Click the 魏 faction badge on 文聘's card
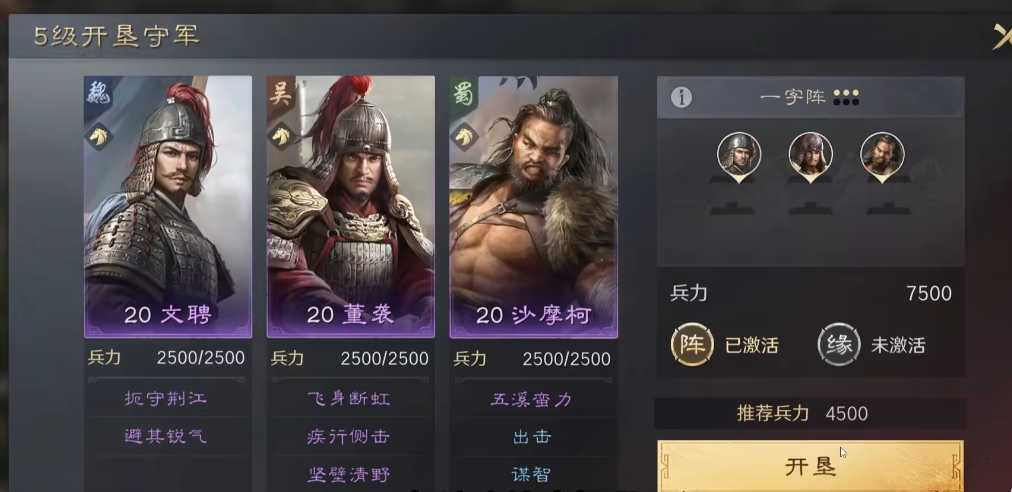This screenshot has width=1012, height=492. pyautogui.click(x=97, y=94)
